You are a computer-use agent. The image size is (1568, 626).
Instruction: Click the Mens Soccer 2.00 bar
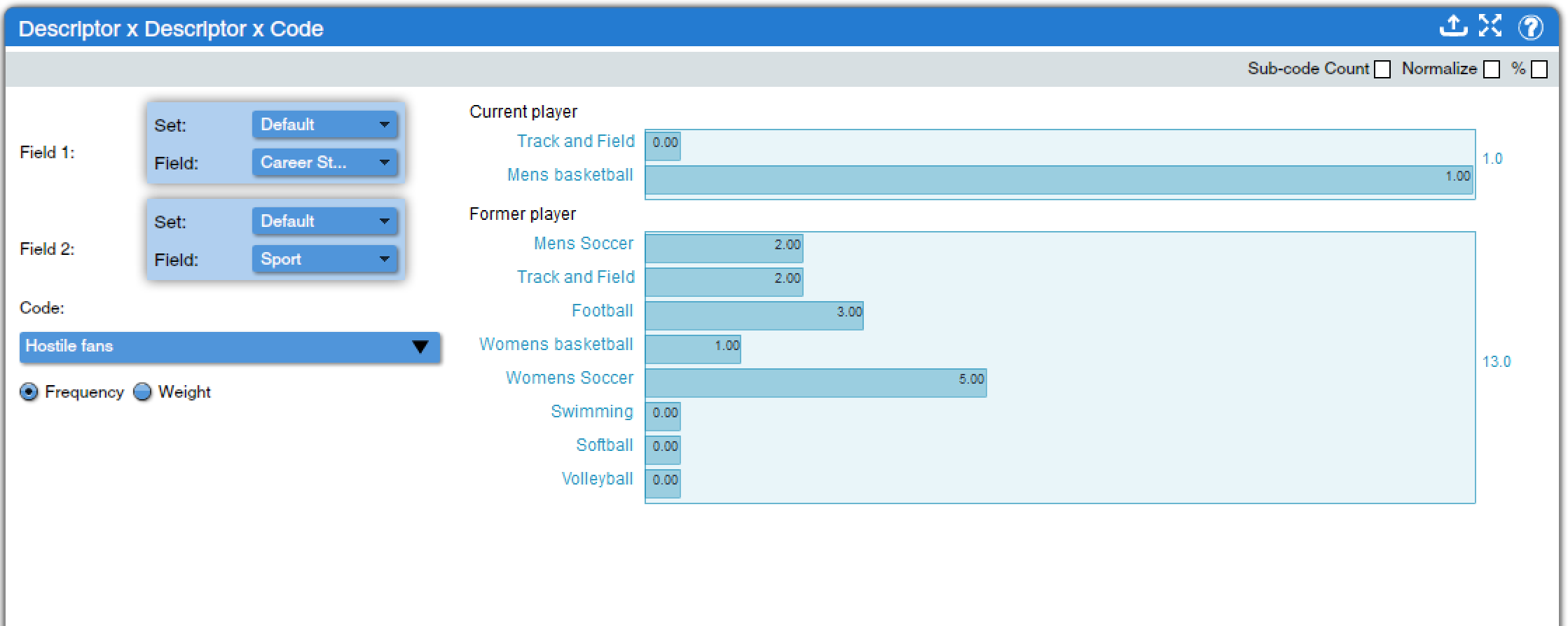click(x=724, y=249)
